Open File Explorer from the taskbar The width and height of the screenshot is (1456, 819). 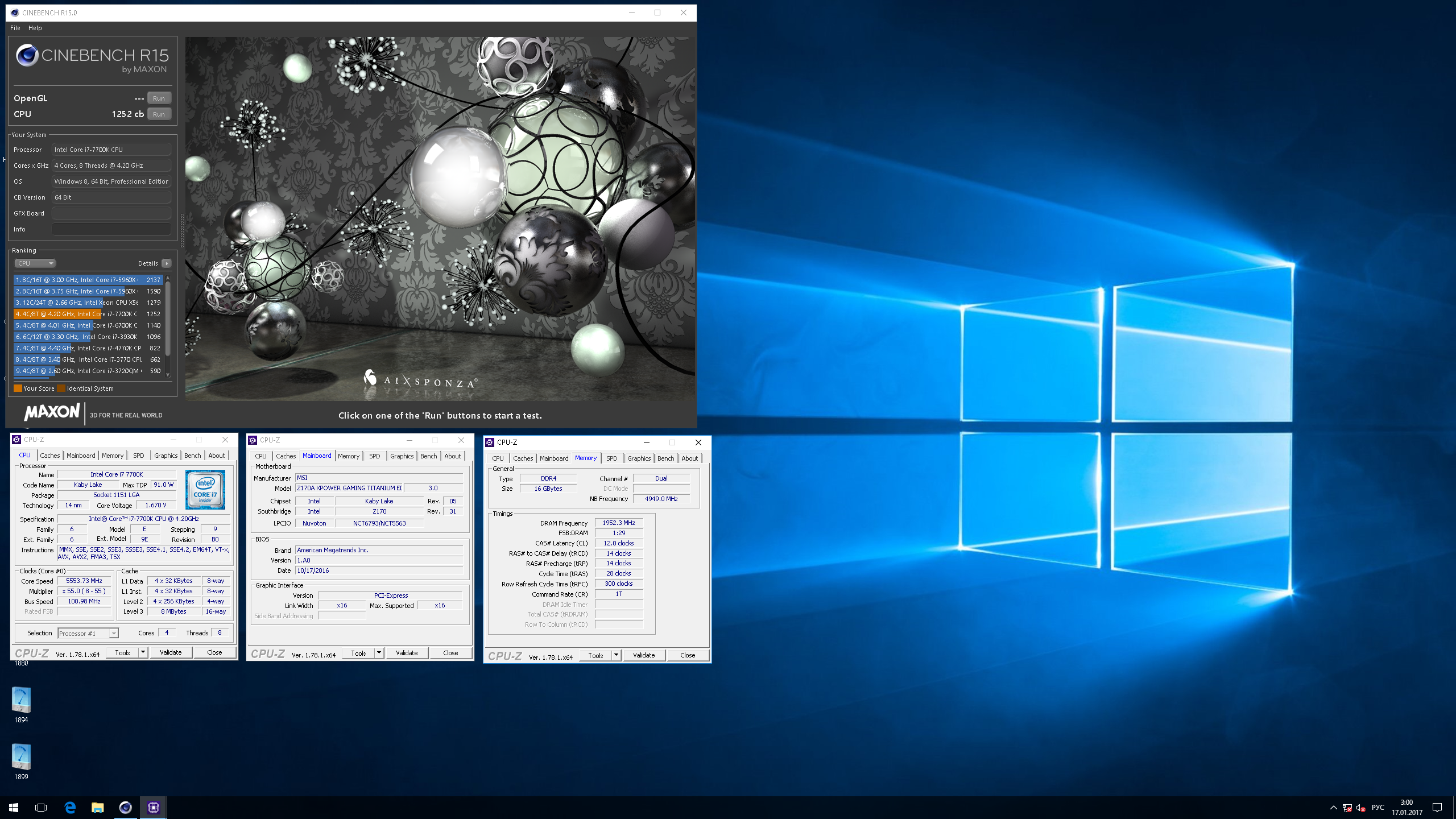[x=98, y=808]
